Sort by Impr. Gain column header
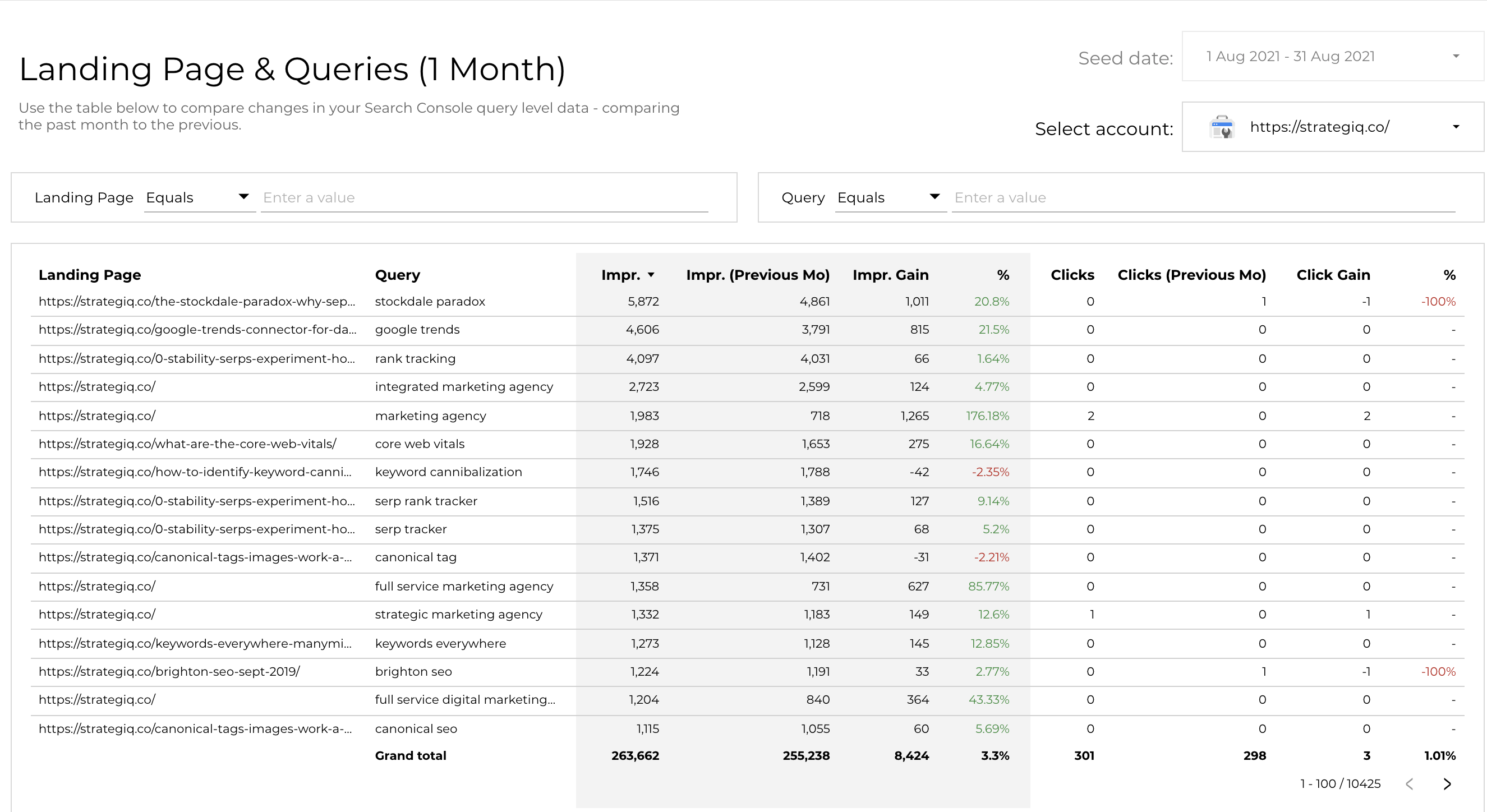The height and width of the screenshot is (812, 1487). (890, 275)
